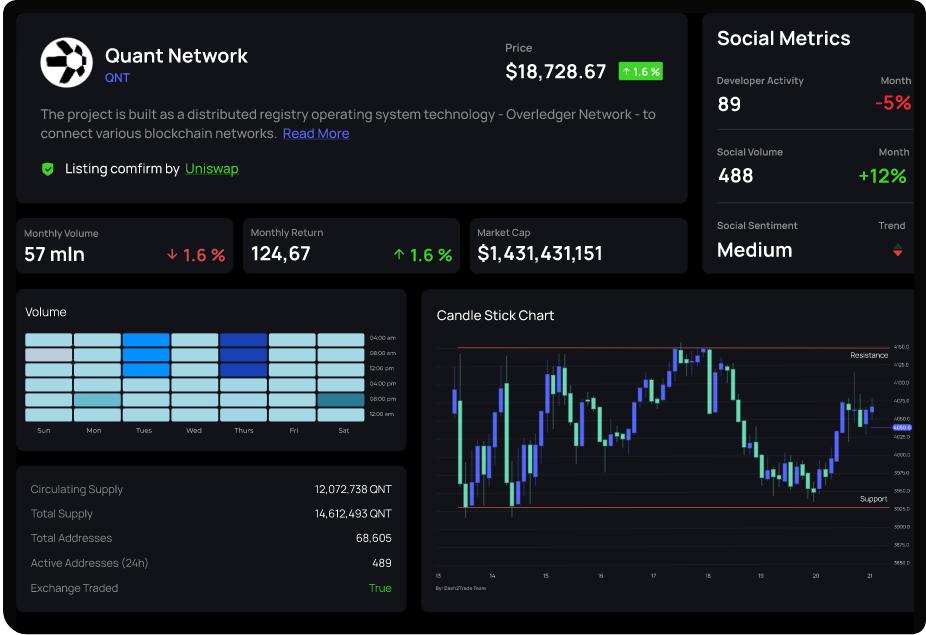926x635 pixels.
Task: Select the Thurs 08:00 am dark blue cell
Action: pyautogui.click(x=243, y=355)
